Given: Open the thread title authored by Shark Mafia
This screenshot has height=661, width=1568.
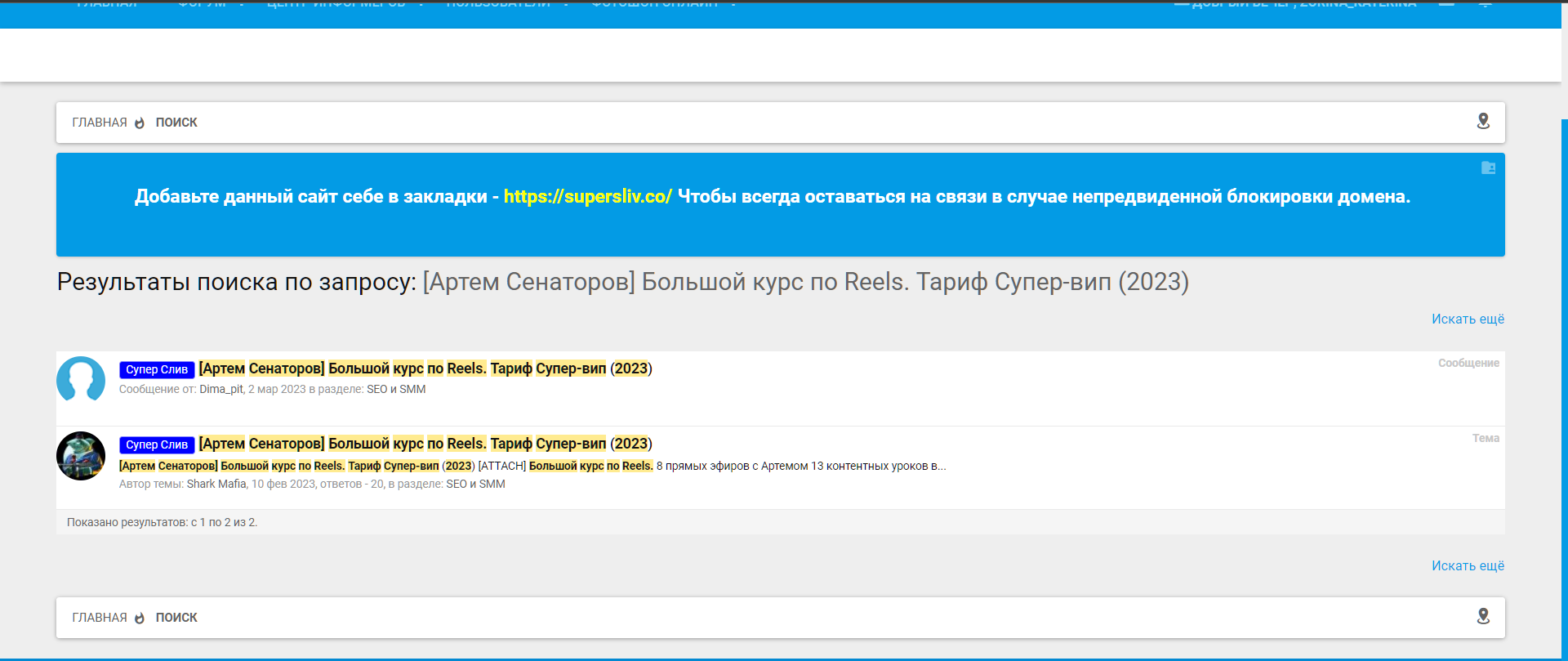Looking at the screenshot, I should pos(425,444).
